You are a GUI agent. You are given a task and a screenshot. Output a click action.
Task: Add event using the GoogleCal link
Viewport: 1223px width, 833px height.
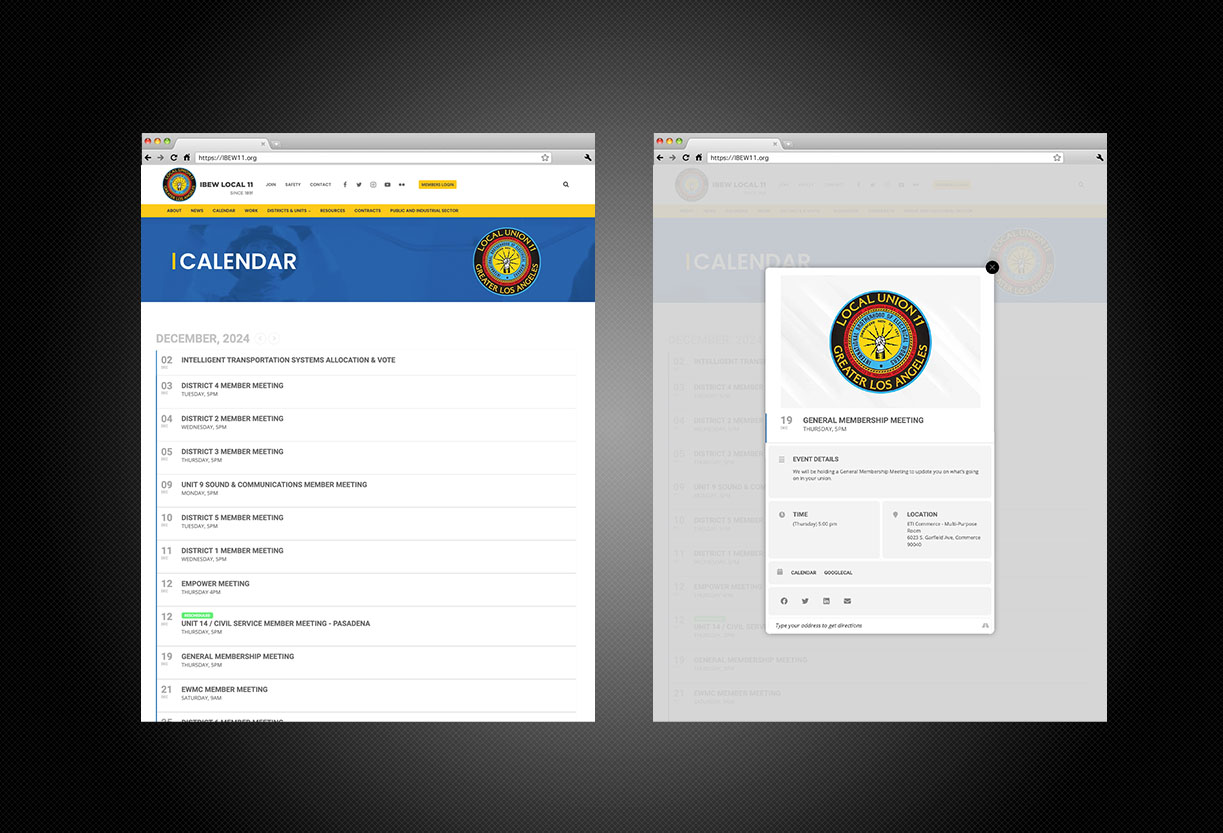[x=838, y=573]
